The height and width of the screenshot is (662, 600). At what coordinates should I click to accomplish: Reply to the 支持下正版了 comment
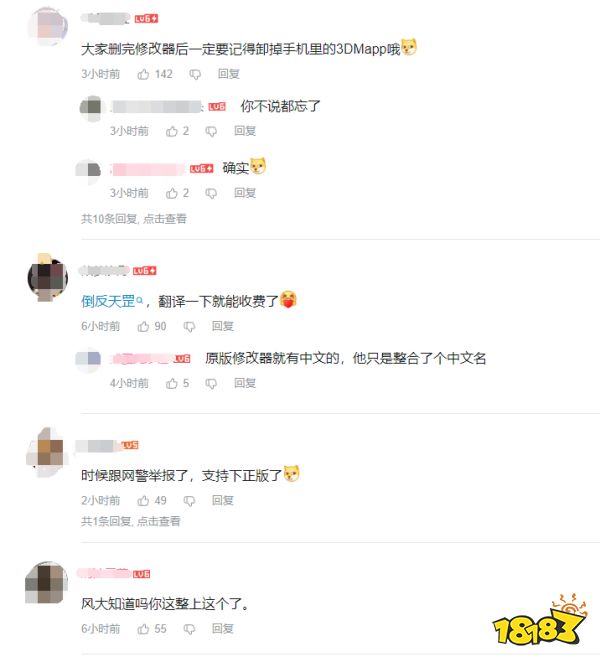point(223,501)
